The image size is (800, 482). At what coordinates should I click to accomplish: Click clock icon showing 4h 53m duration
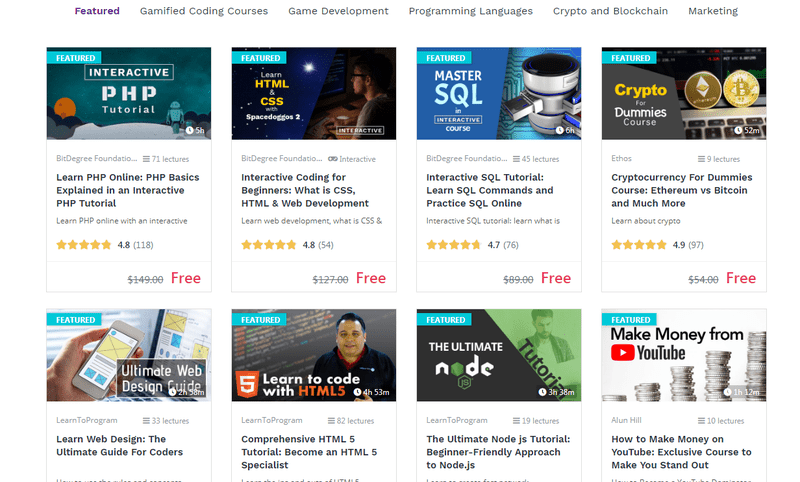point(358,392)
